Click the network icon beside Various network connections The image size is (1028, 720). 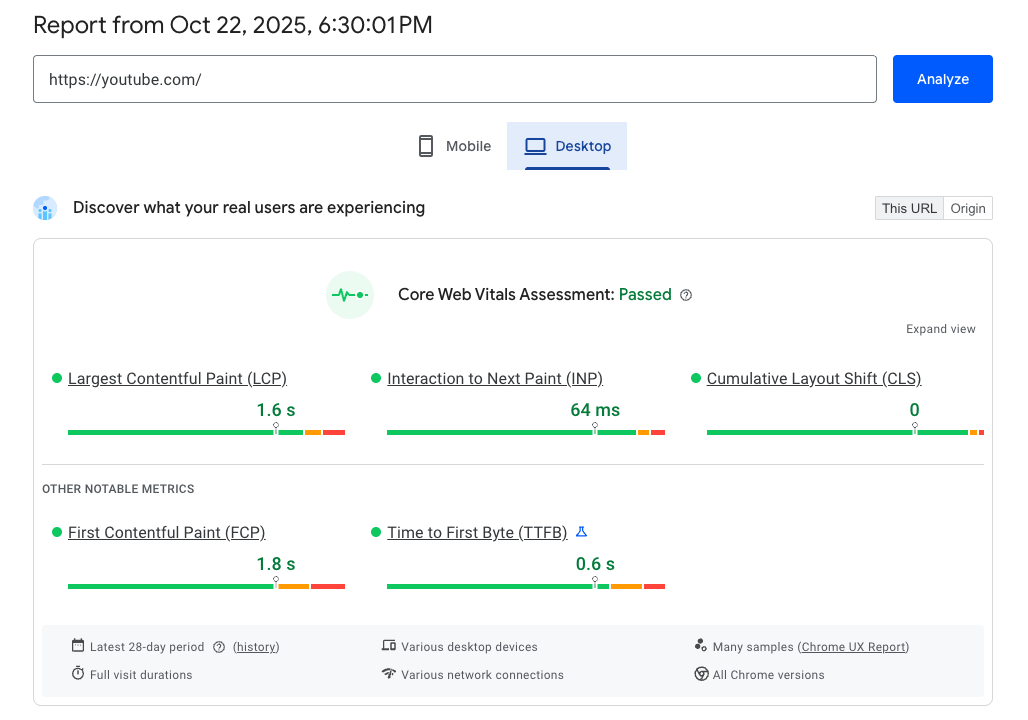click(x=390, y=674)
